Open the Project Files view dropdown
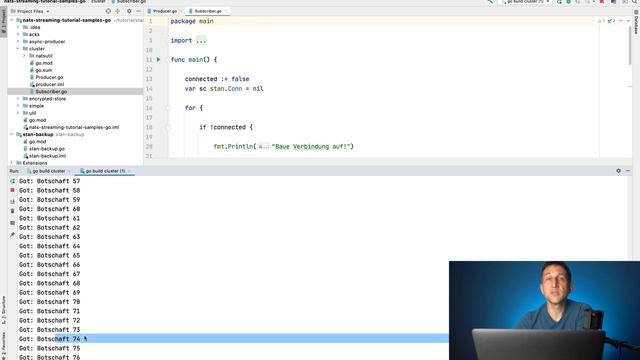Screen dimensions: 640x360 click(30, 11)
